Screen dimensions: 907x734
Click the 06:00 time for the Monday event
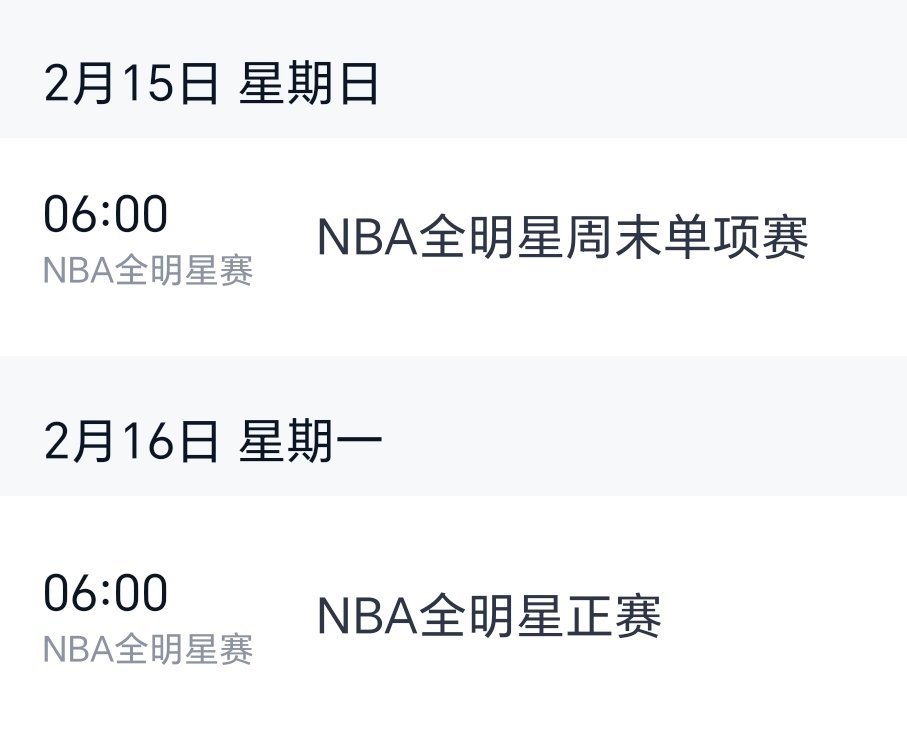(x=105, y=593)
